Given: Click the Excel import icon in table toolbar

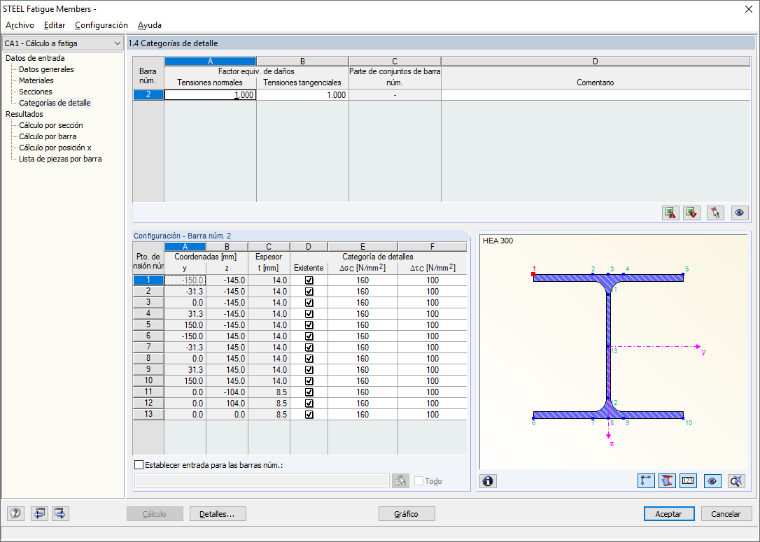Looking at the screenshot, I should [x=692, y=213].
